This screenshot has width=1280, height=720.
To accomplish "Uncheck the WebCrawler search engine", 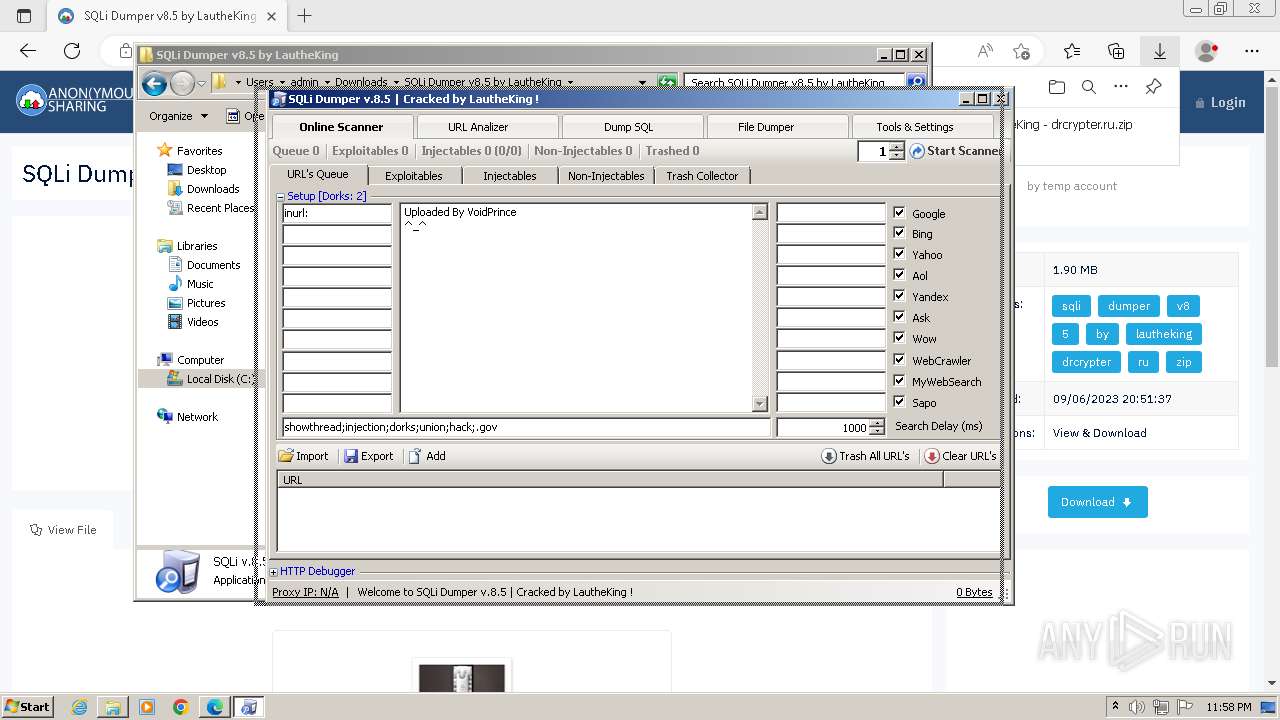I will point(899,360).
